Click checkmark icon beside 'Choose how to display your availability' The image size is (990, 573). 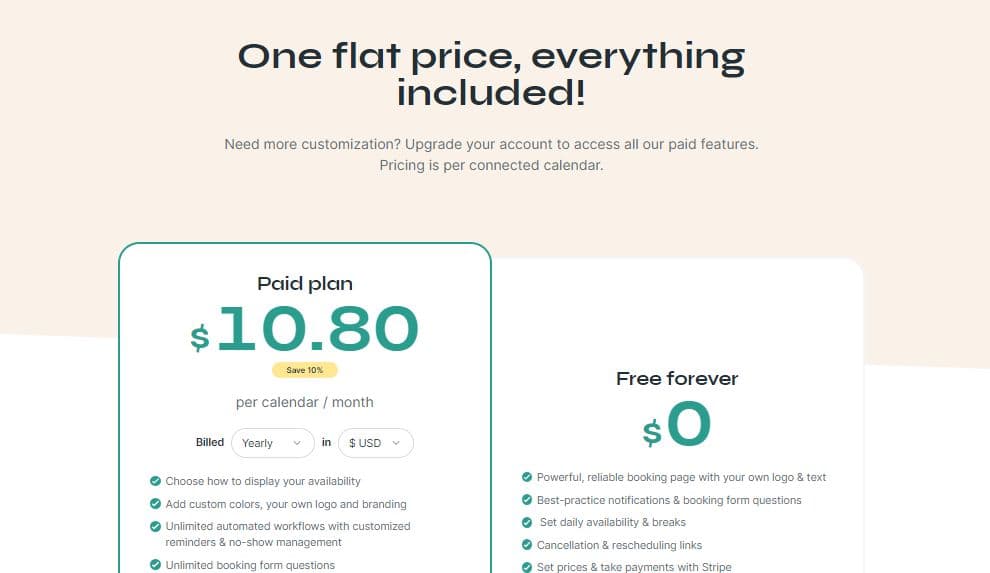tap(155, 481)
